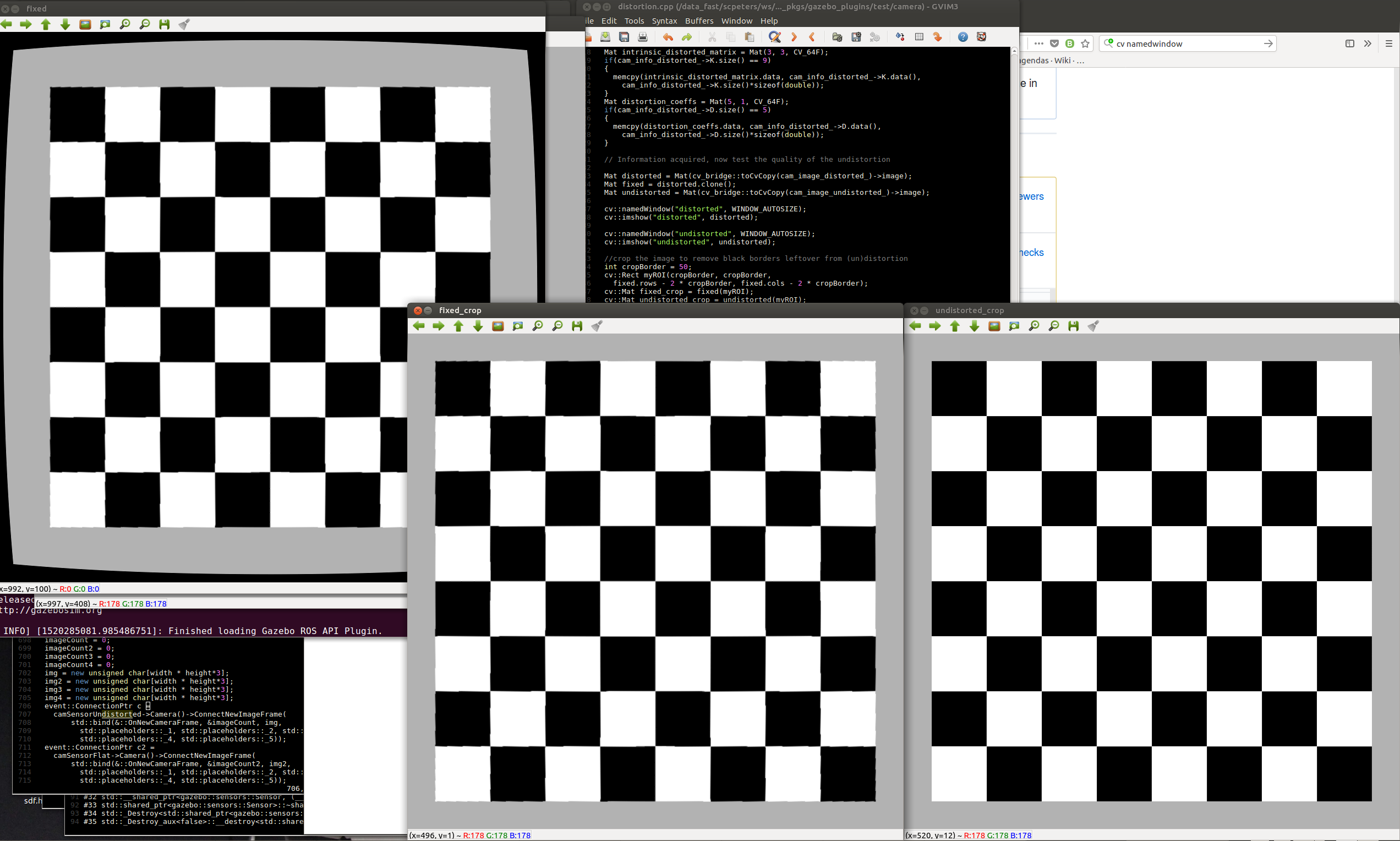Click the search go arrow button
Screen dimensions: 1400x841
click(1268, 43)
